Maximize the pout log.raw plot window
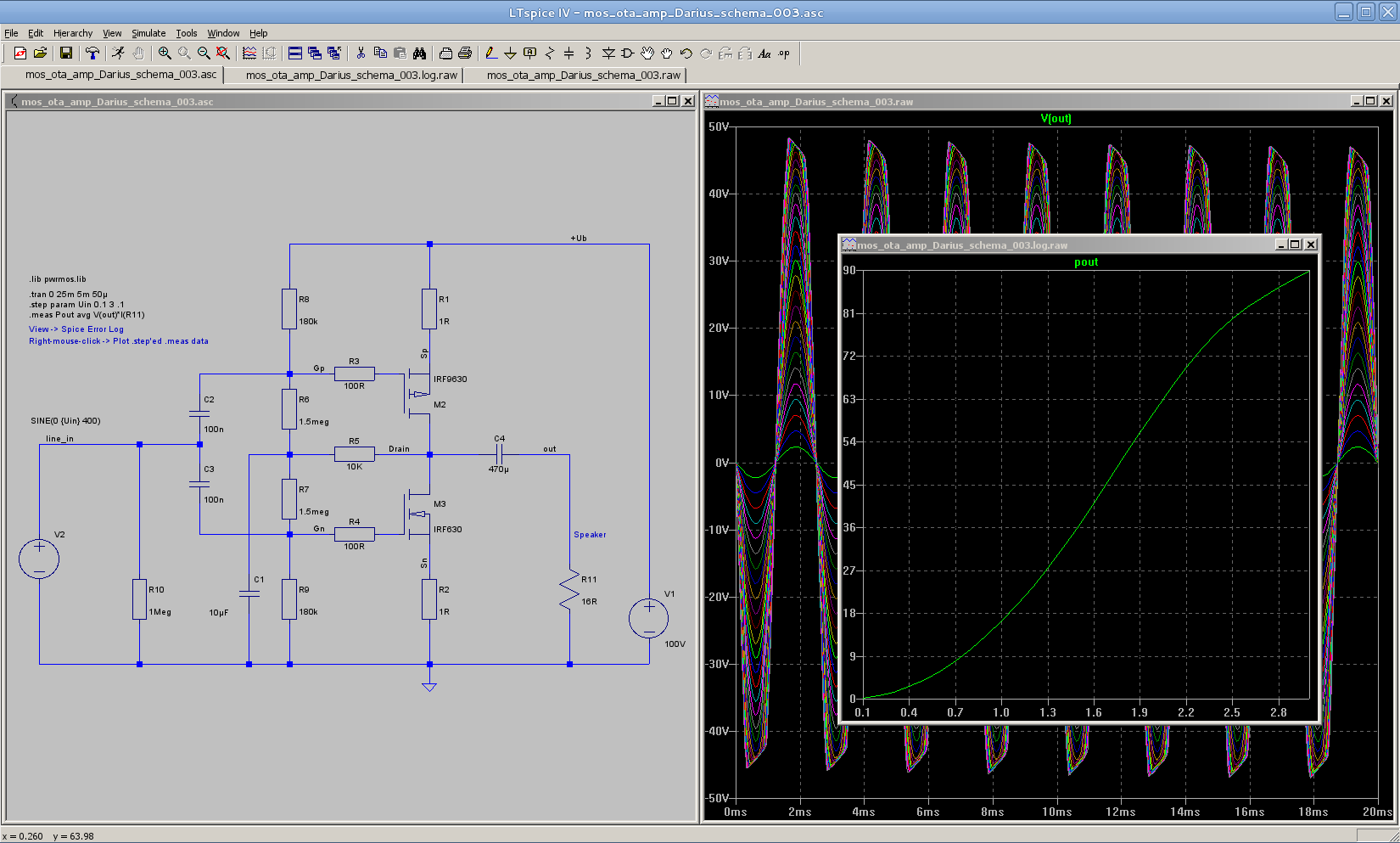 [1295, 244]
